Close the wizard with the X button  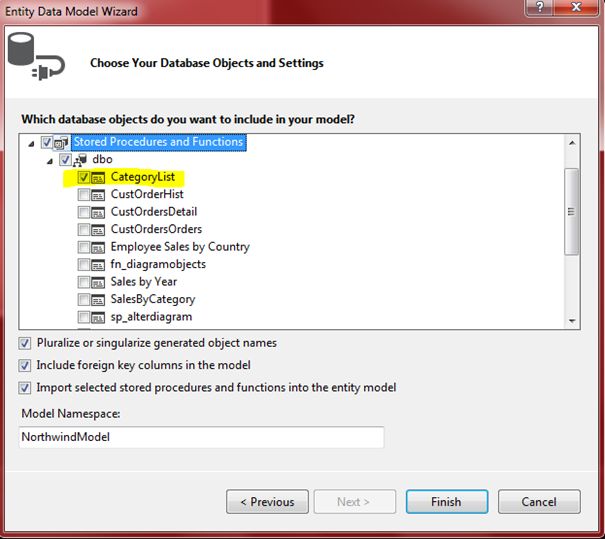point(576,7)
